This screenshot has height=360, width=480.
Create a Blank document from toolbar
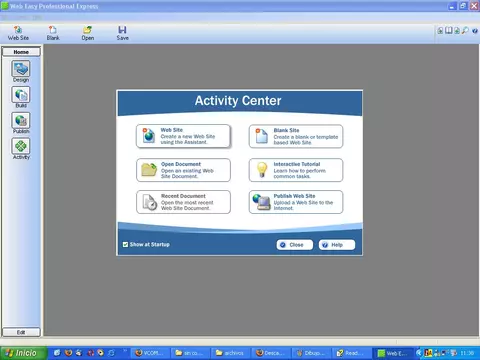pos(53,33)
